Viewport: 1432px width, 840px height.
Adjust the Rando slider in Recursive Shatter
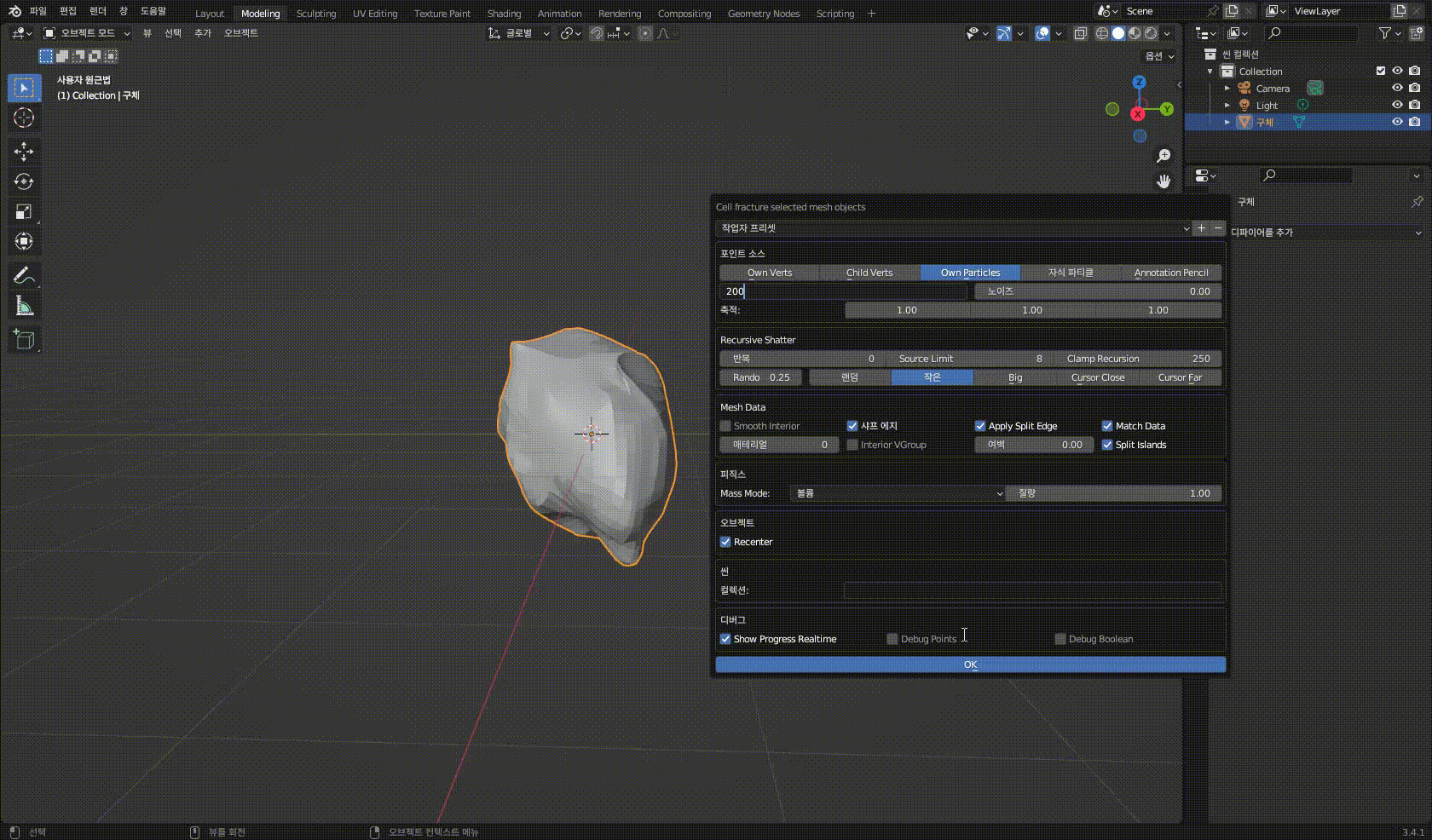pos(759,377)
